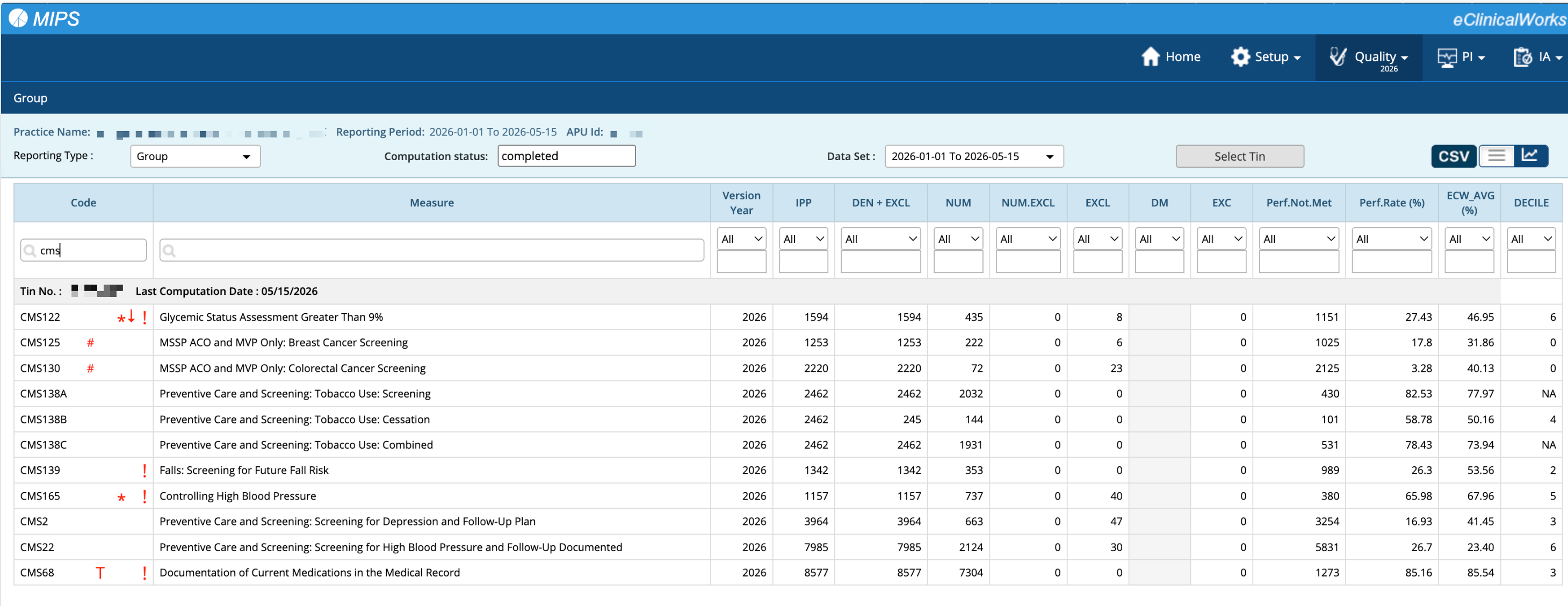Open the PI monitor menu
This screenshot has width=1568, height=606.
click(x=1461, y=56)
